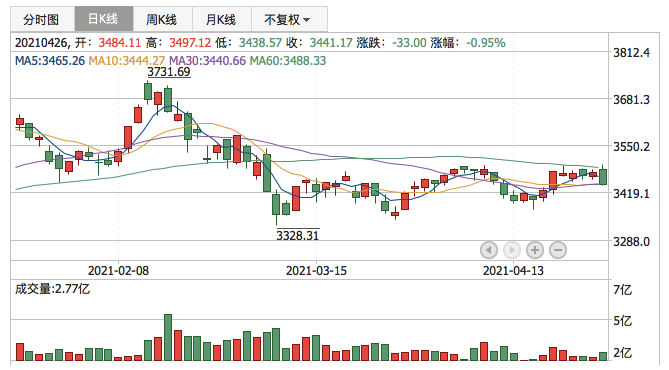Screen dimensions: 669x370
Task: Click the 3731.69 high price label
Action: pos(169,72)
